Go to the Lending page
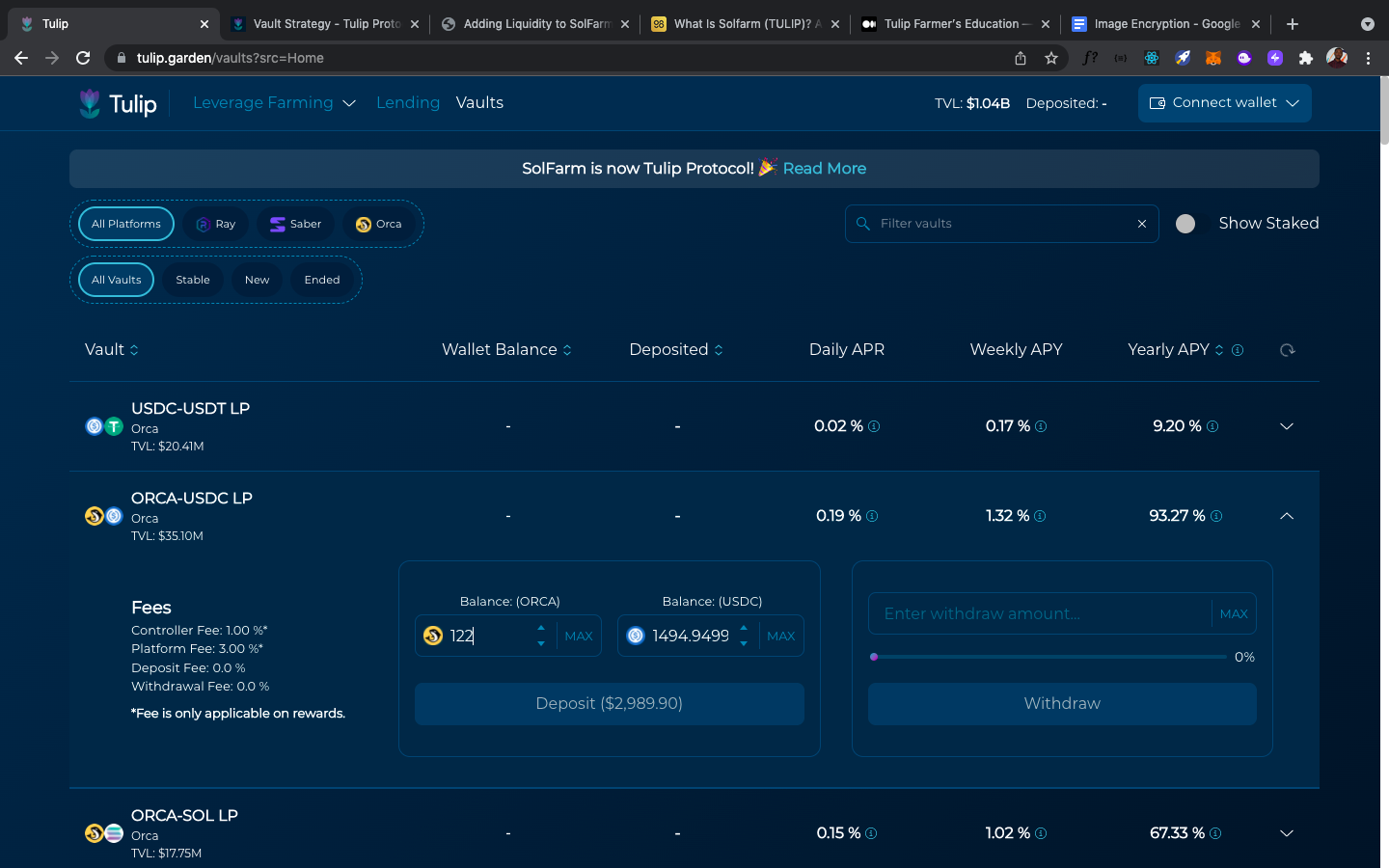This screenshot has height=868, width=1389. 407,103
